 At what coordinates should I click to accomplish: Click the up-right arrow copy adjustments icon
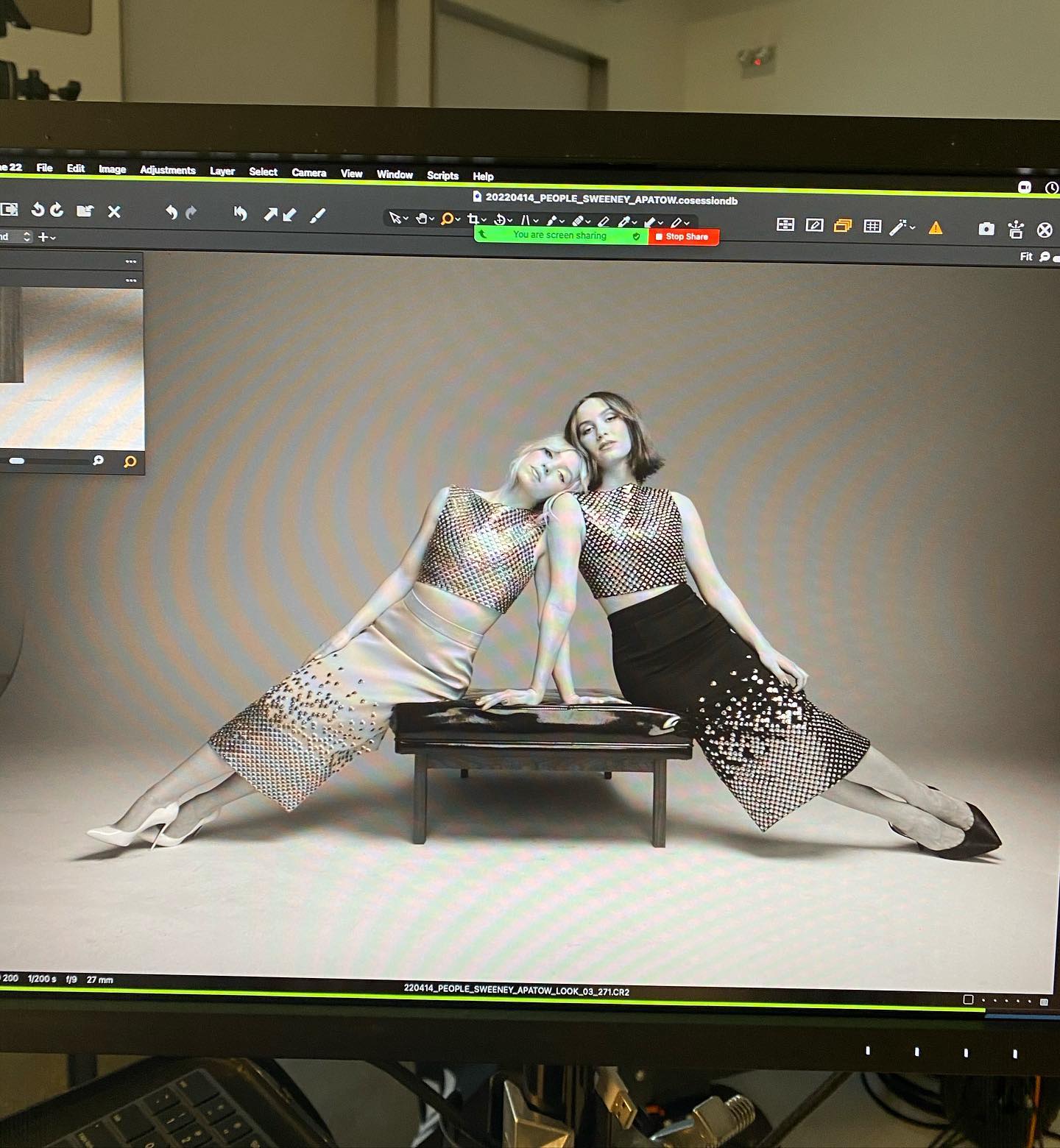tap(271, 214)
